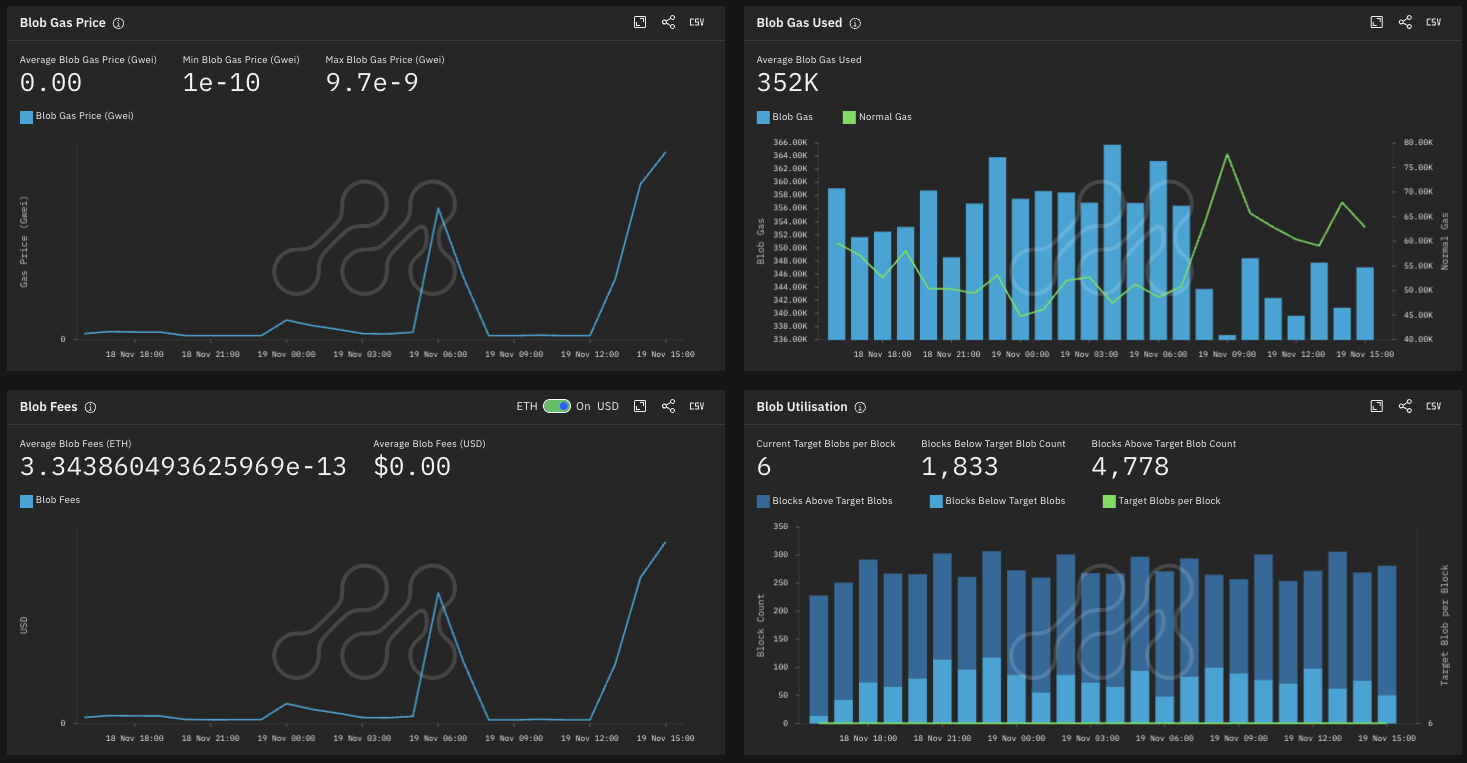Share the Blob Fees chart

(668, 406)
